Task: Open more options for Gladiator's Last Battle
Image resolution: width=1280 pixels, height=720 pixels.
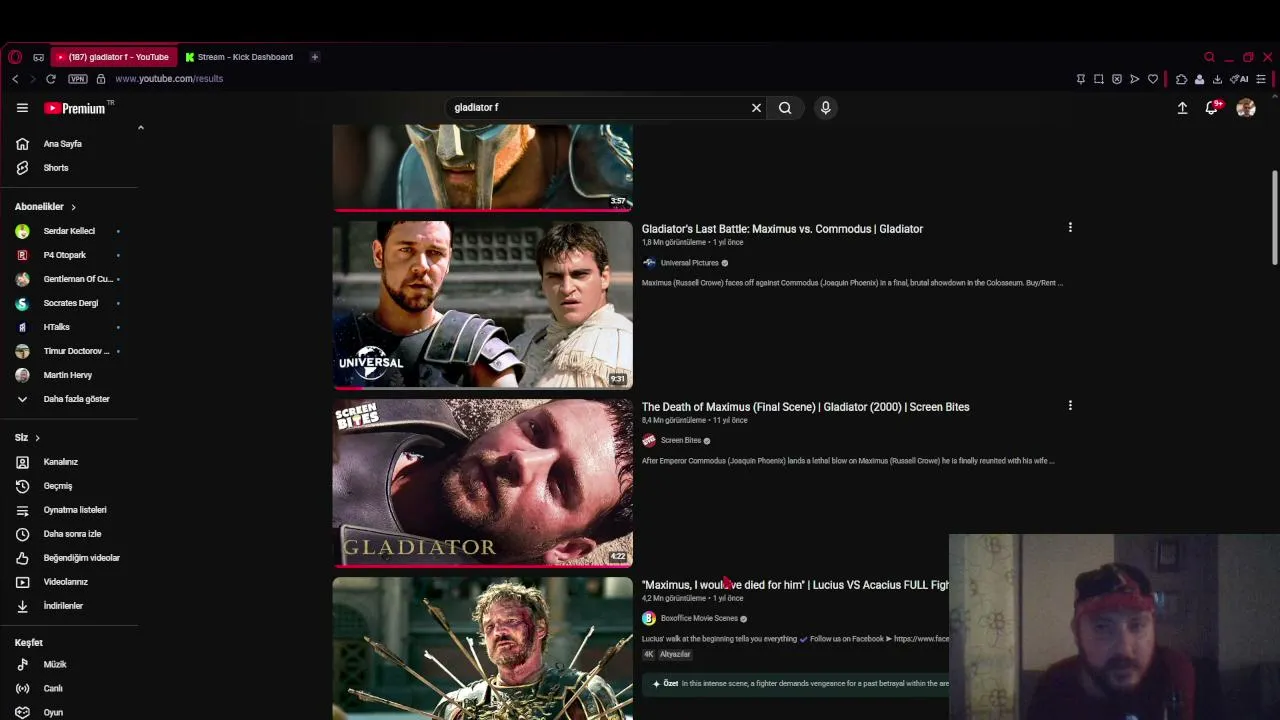Action: click(1070, 228)
